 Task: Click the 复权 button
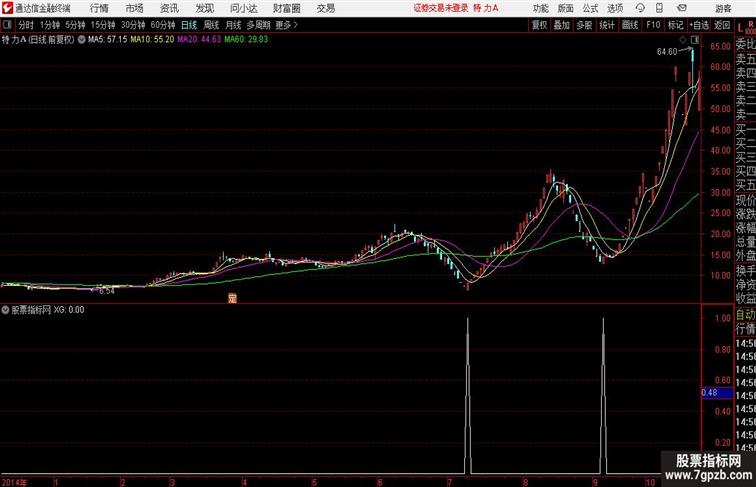[x=539, y=25]
